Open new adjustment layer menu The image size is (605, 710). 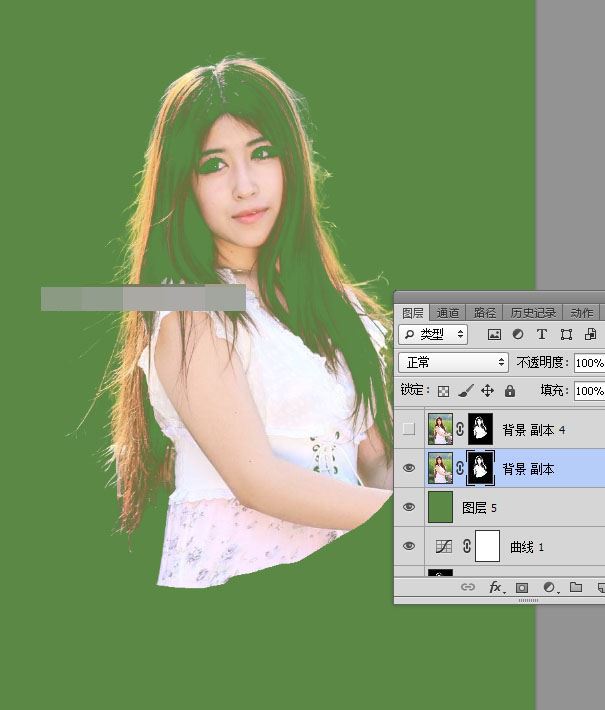pos(549,588)
